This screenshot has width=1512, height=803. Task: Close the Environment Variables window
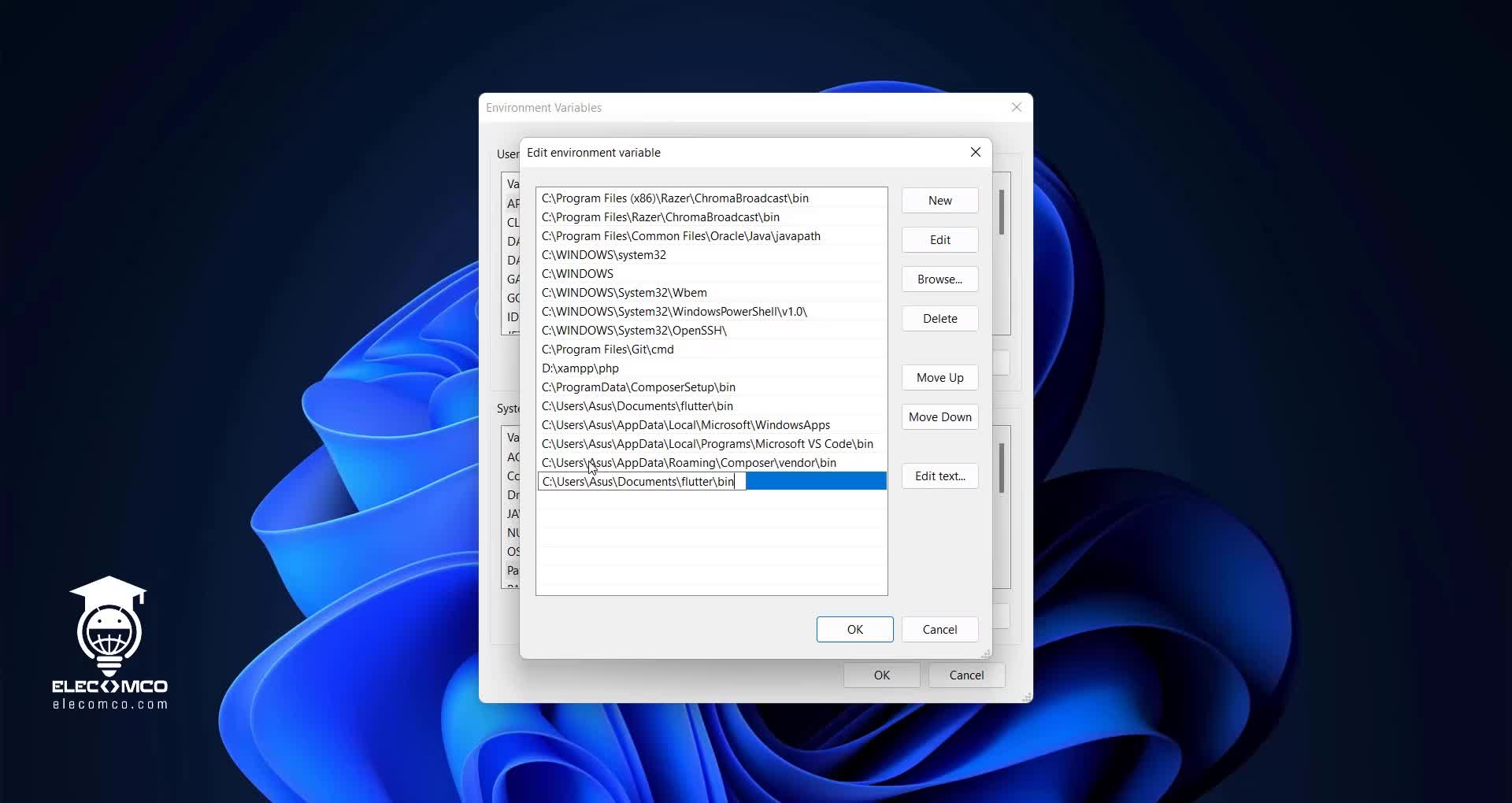pos(1016,107)
